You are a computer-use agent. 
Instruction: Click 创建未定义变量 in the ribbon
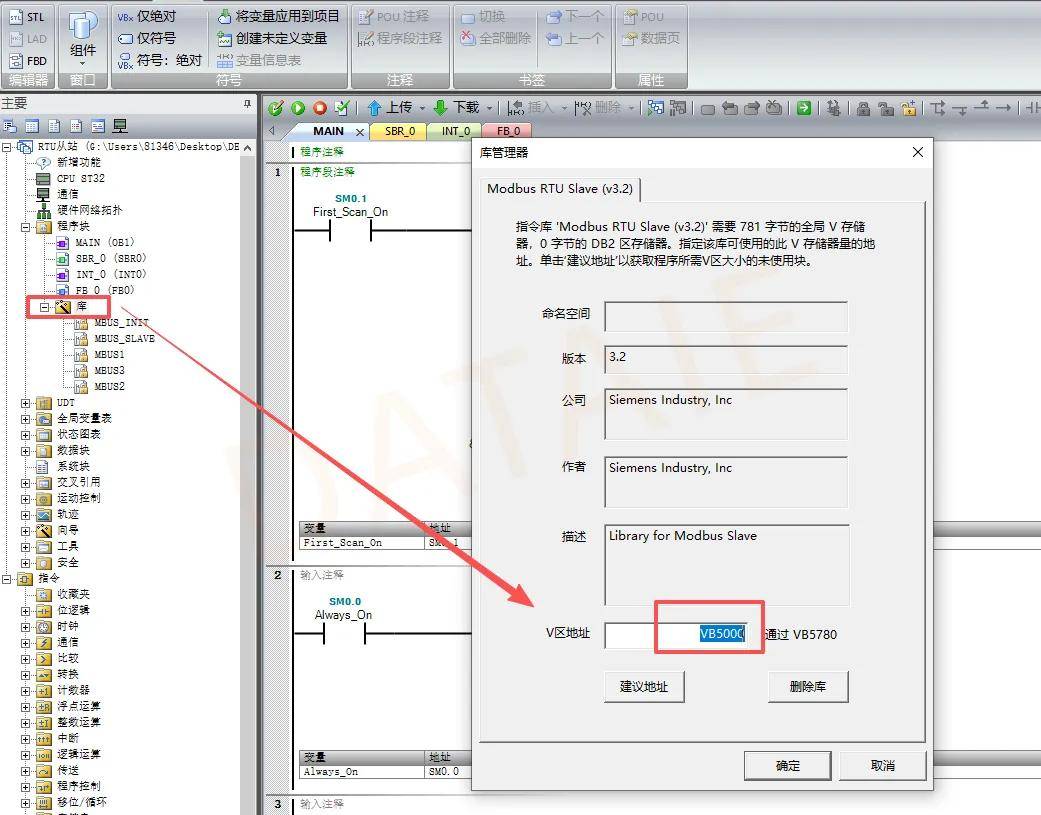(x=273, y=38)
